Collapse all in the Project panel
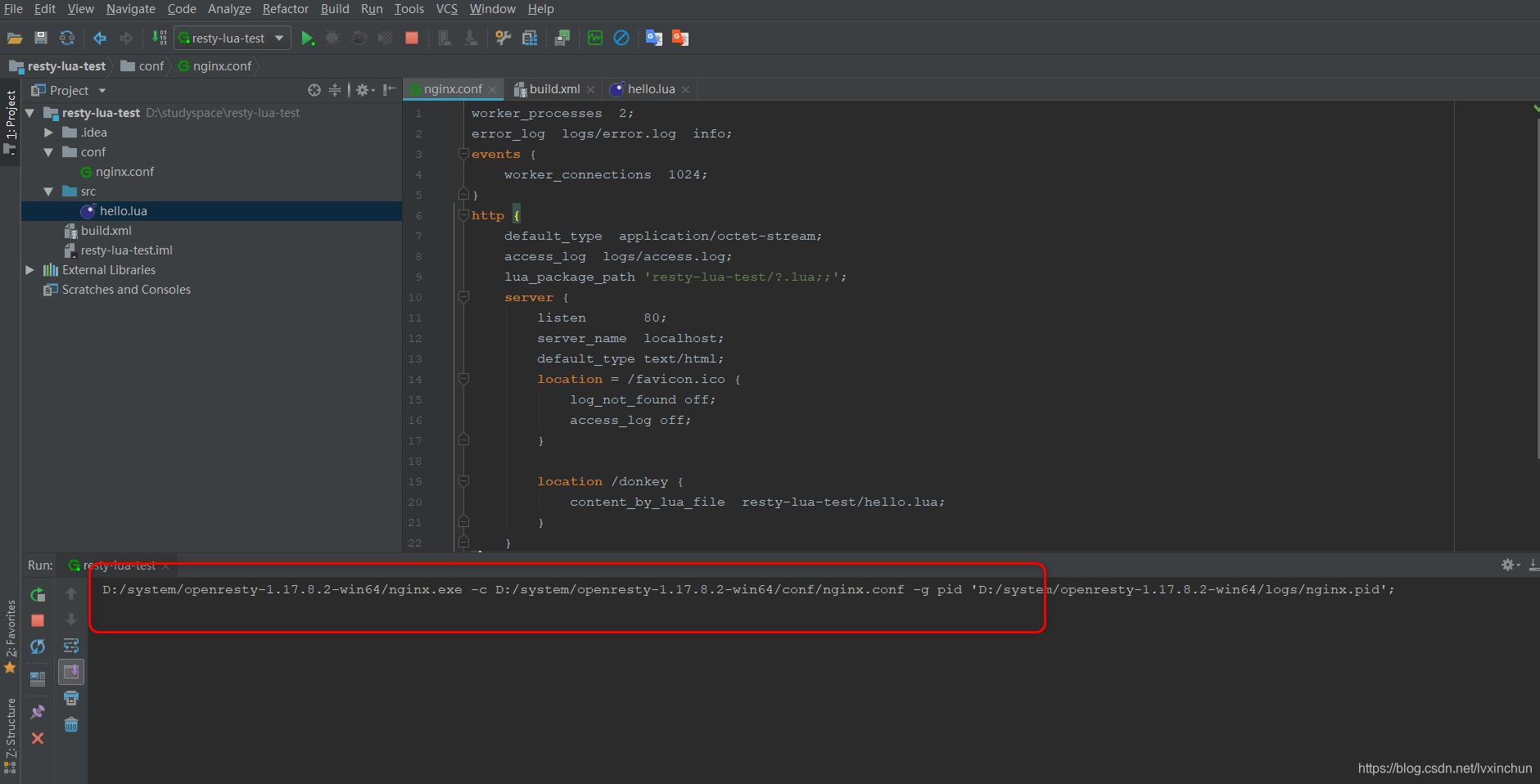The width and height of the screenshot is (1540, 784). pos(334,90)
